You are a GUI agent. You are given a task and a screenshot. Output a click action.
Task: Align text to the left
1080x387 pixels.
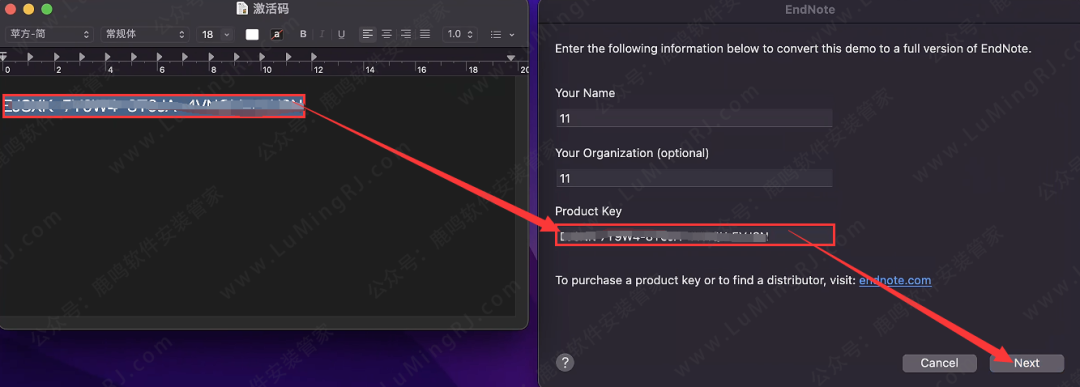coord(368,34)
